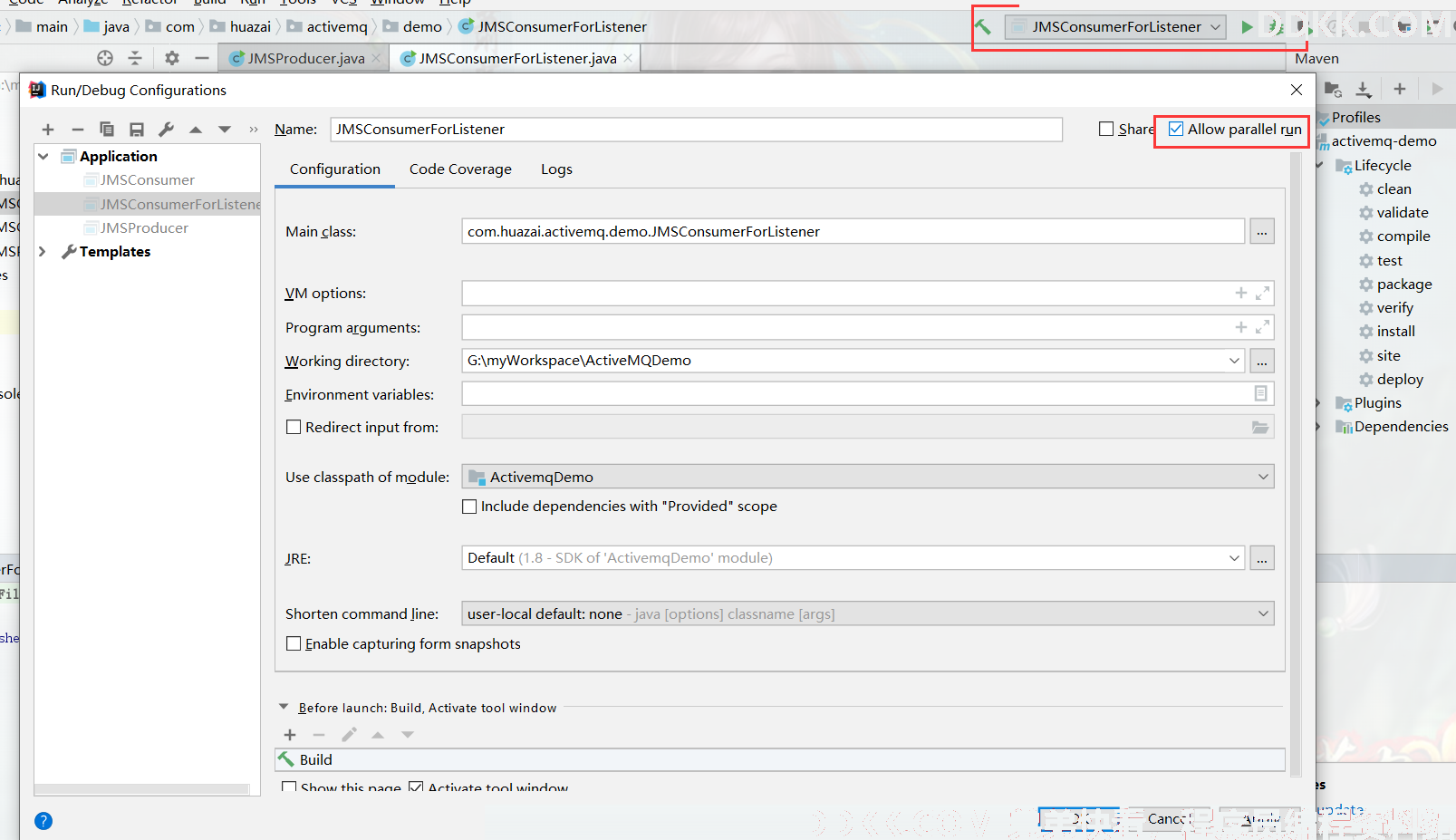Click the activemq breadcrumb in navigation bar
Viewport: 1456px width, 840px height.
click(337, 27)
